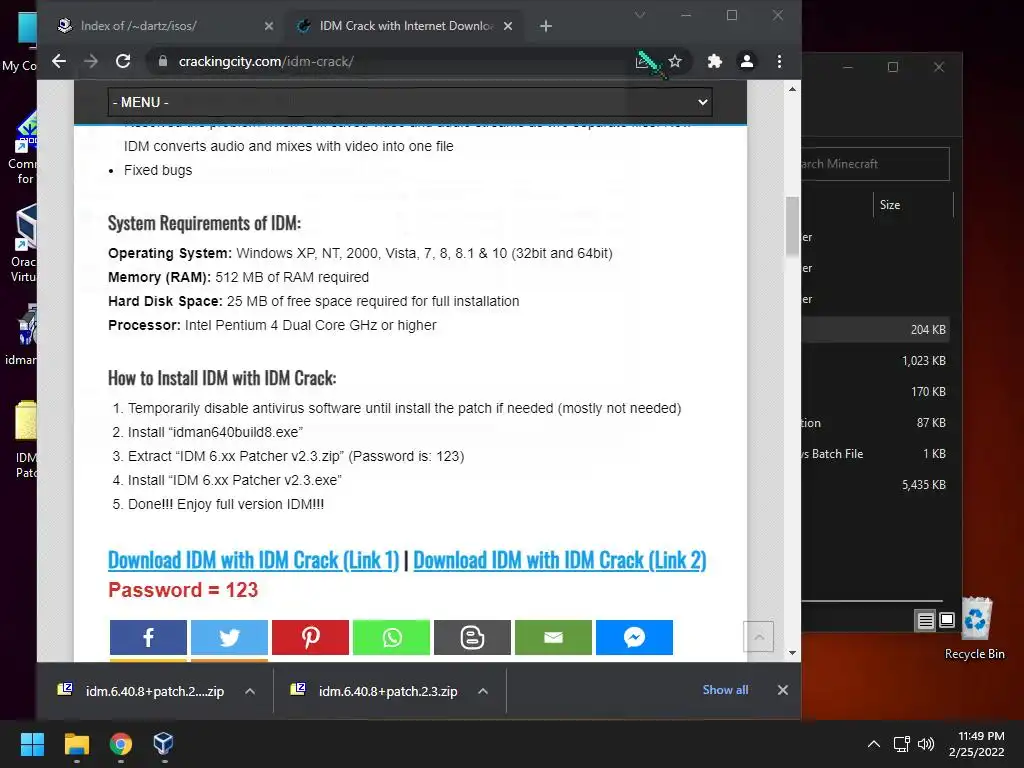Open the Chrome three-dot menu
The width and height of the screenshot is (1024, 768).
[779, 61]
